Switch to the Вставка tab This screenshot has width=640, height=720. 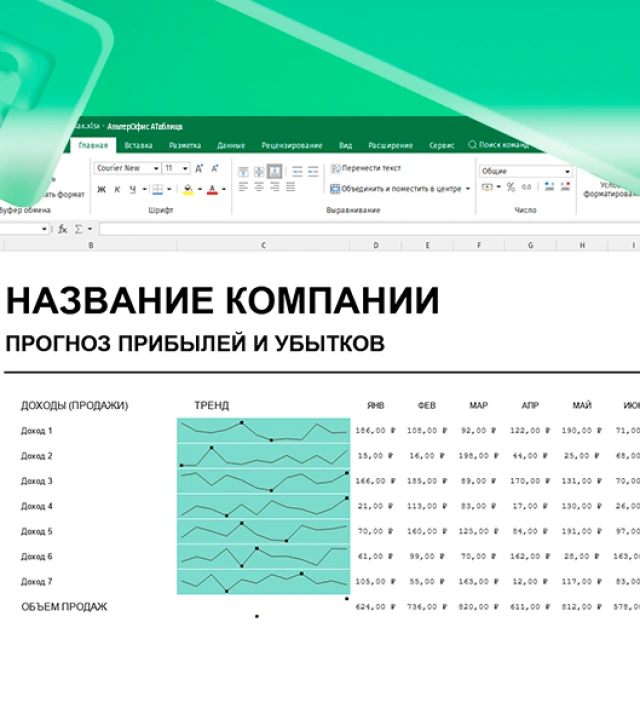coord(138,145)
